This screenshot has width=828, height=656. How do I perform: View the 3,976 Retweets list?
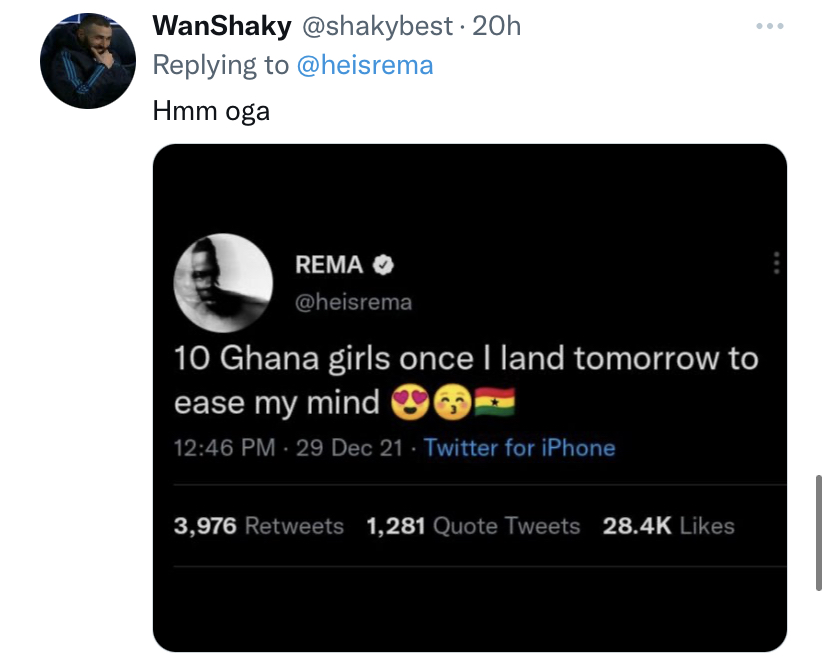coord(258,526)
